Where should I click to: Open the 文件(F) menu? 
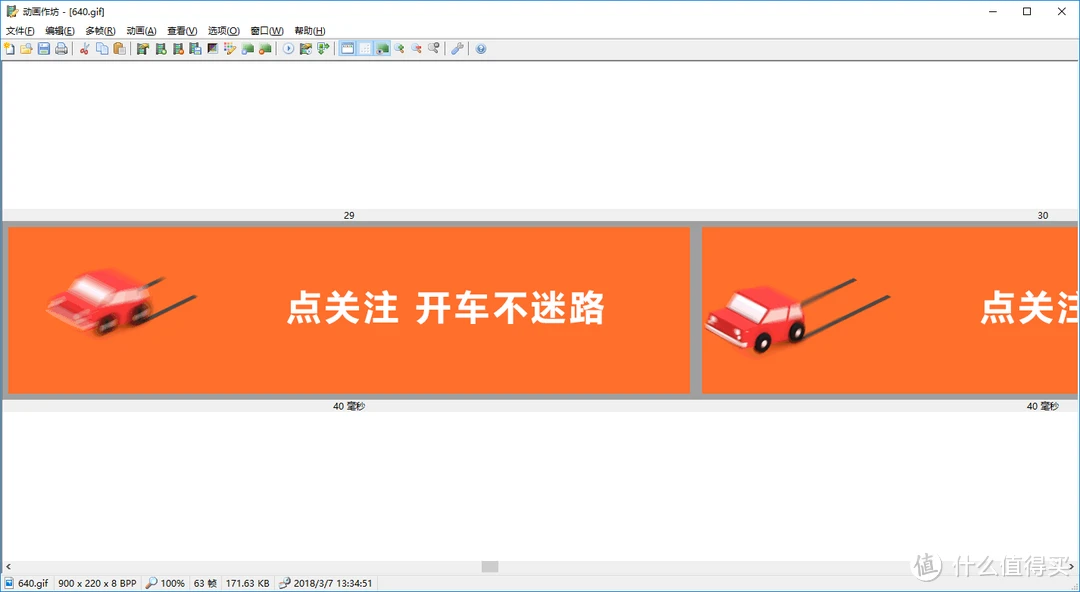coord(20,31)
